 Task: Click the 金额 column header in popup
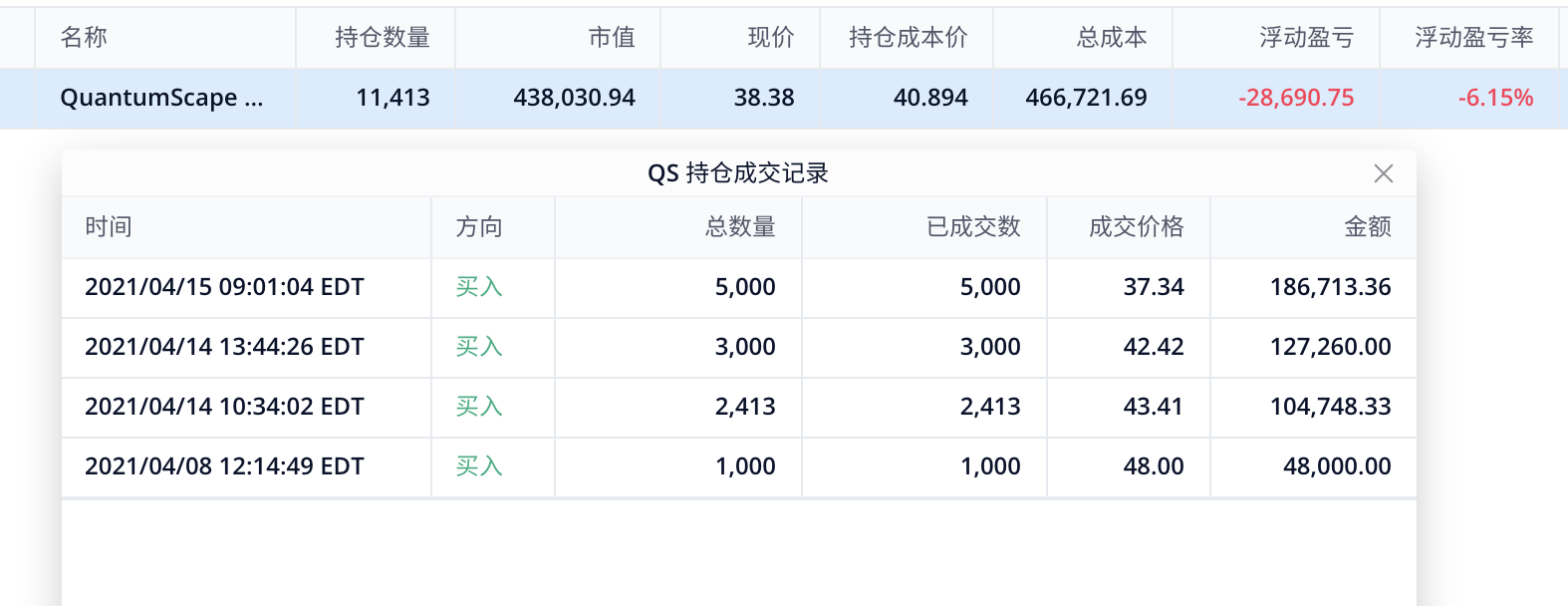1368,227
